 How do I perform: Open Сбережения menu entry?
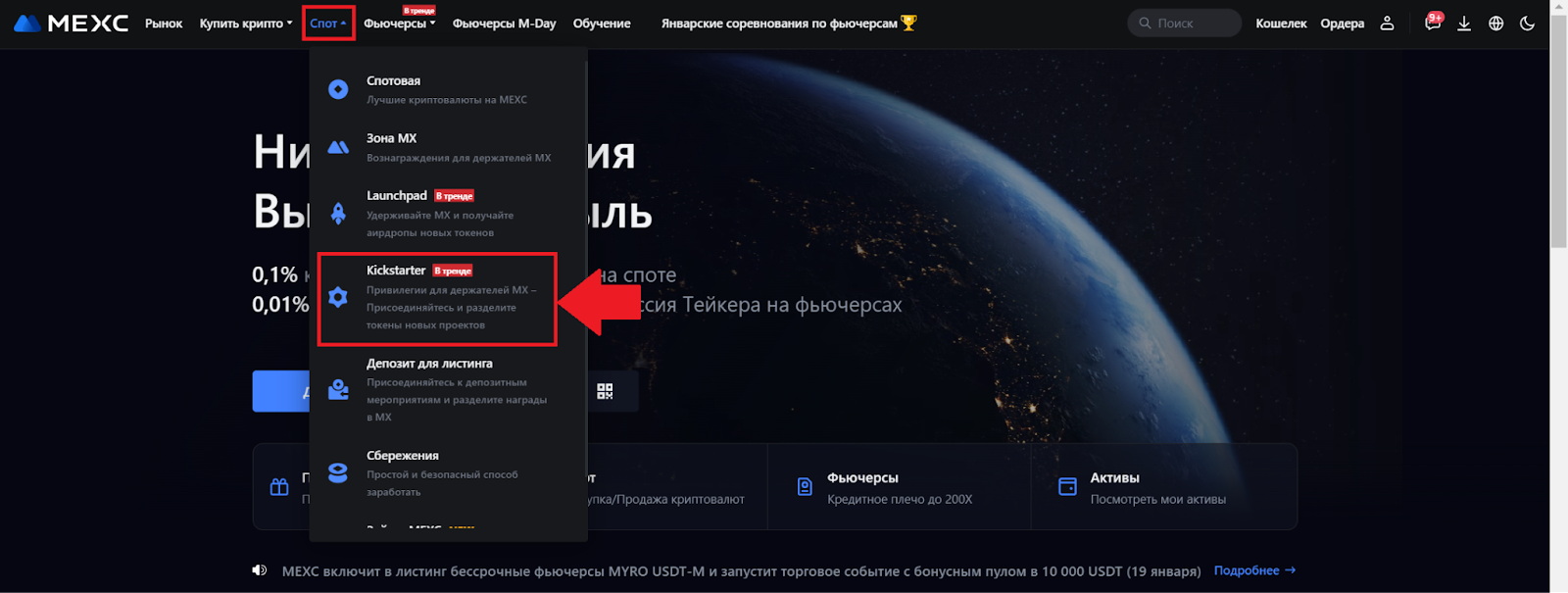pyautogui.click(x=448, y=473)
